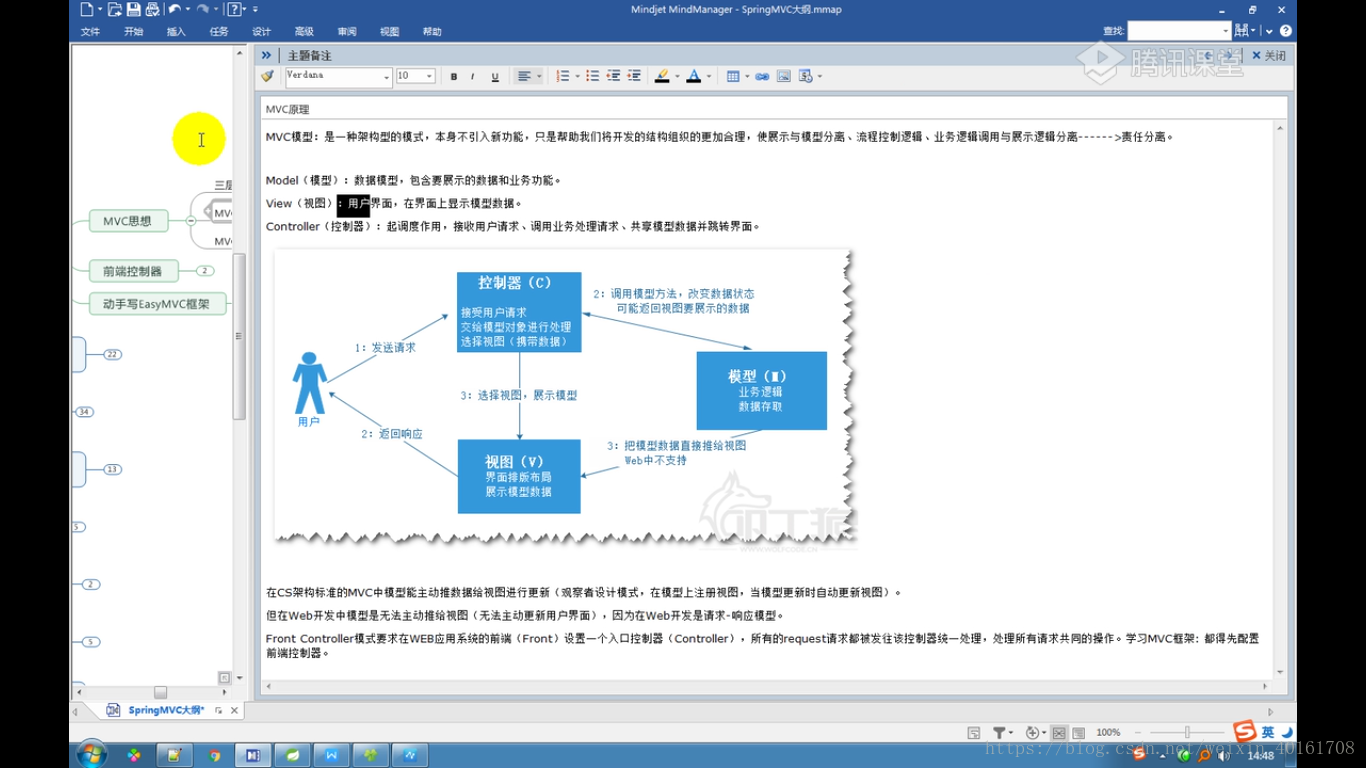This screenshot has height=768, width=1366.
Task: Click the format painter brush icon
Action: (267, 76)
